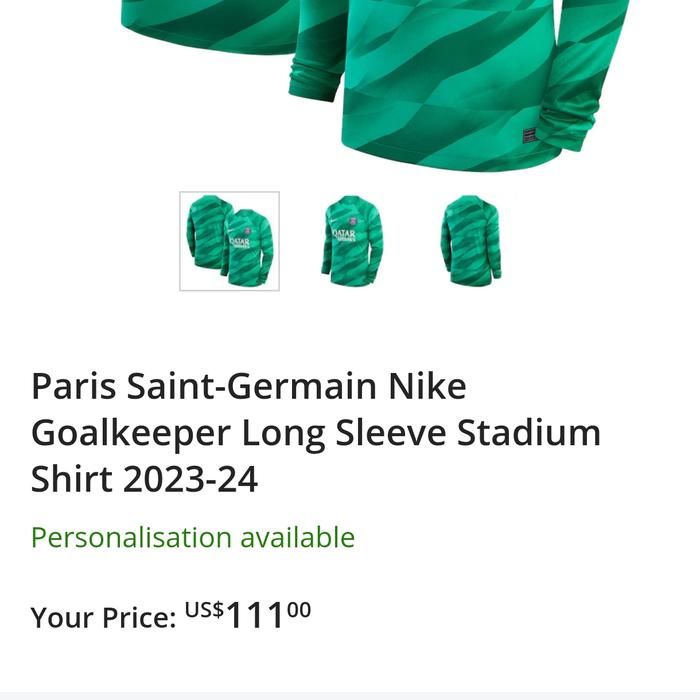Image resolution: width=700 pixels, height=700 pixels.
Task: Click the '2023-24' season text
Action: 190,479
